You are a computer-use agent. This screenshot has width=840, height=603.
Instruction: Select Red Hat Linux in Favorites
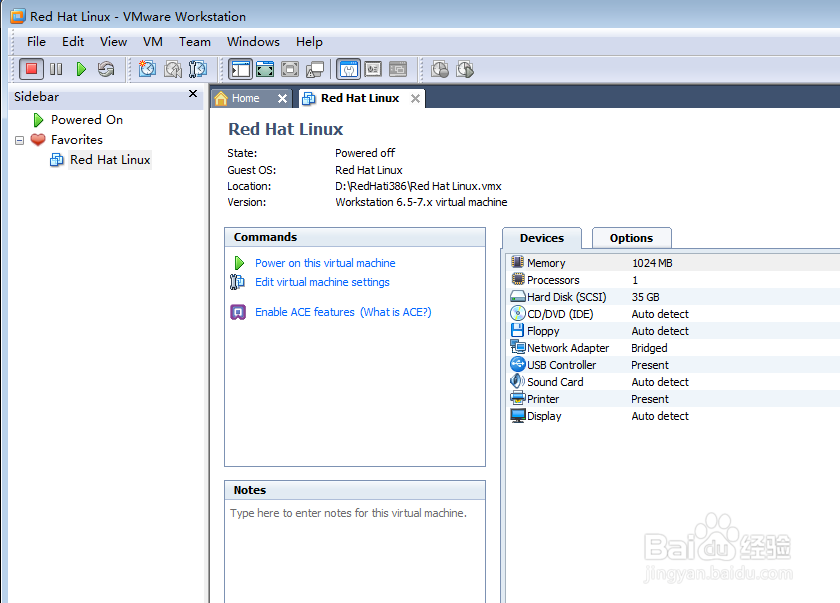tap(109, 160)
